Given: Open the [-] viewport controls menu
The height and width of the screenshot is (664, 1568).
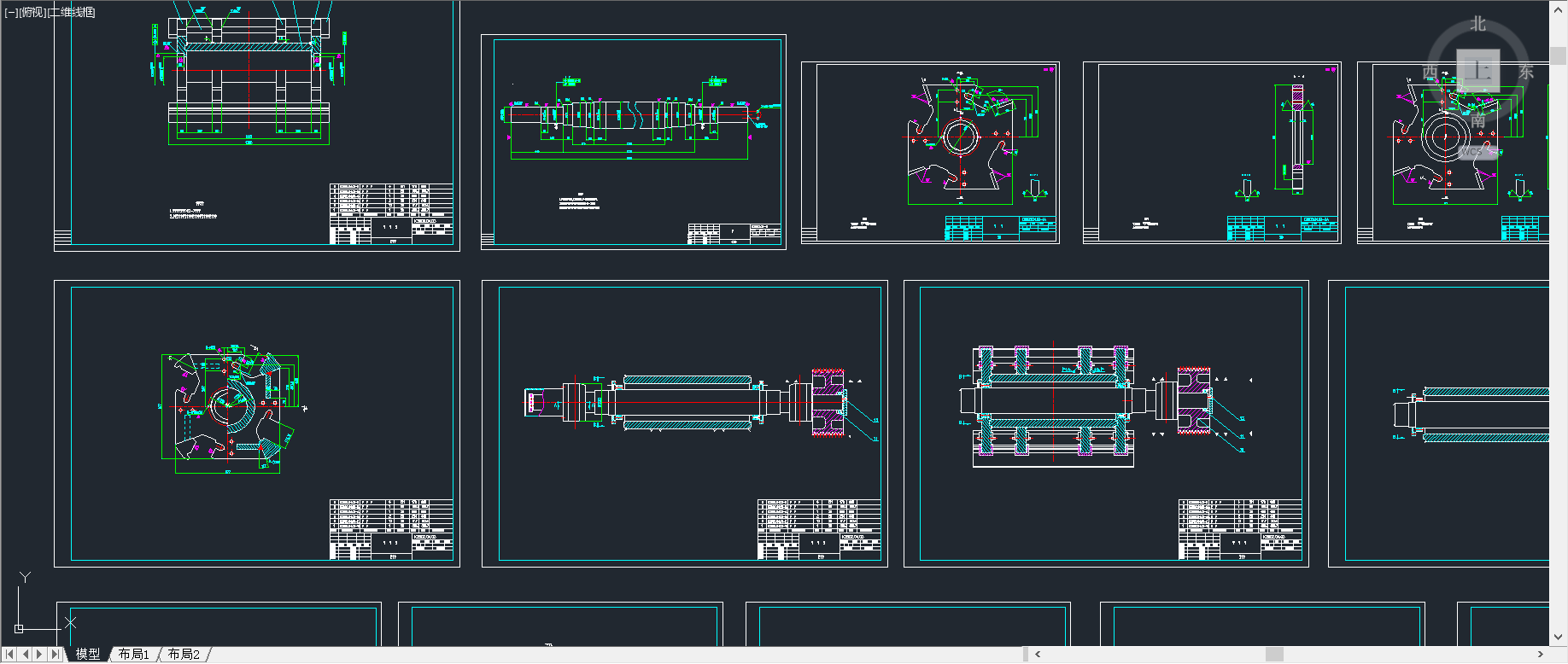Looking at the screenshot, I should [x=11, y=12].
